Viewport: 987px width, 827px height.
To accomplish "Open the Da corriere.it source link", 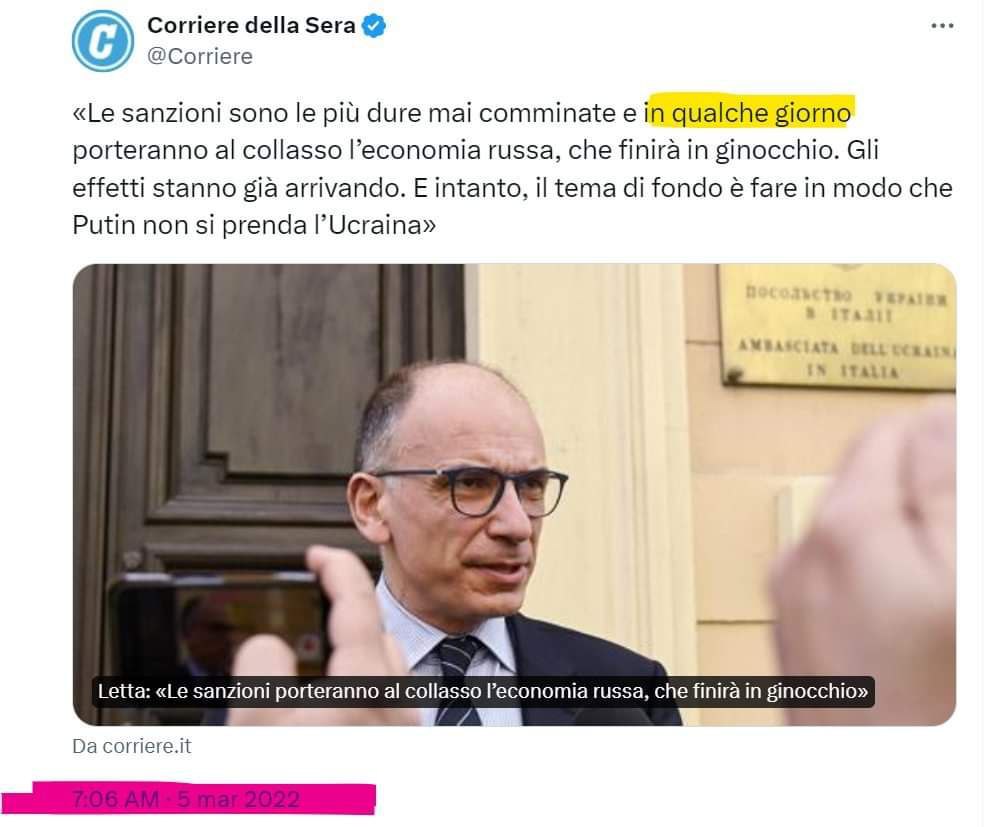I will (132, 746).
